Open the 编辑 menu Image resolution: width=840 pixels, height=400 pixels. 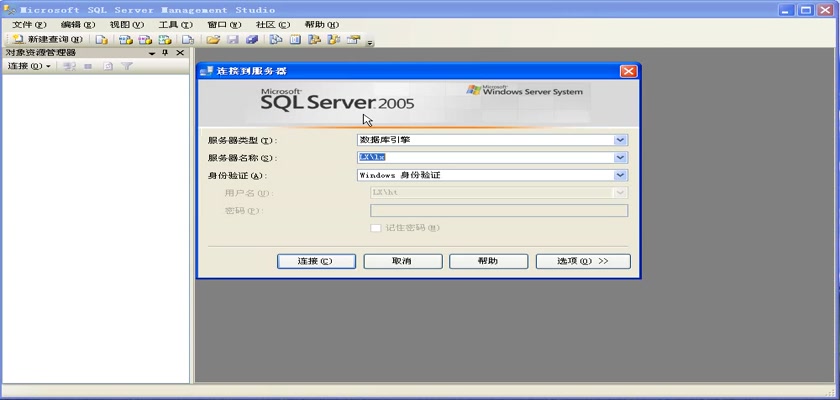click(x=78, y=25)
